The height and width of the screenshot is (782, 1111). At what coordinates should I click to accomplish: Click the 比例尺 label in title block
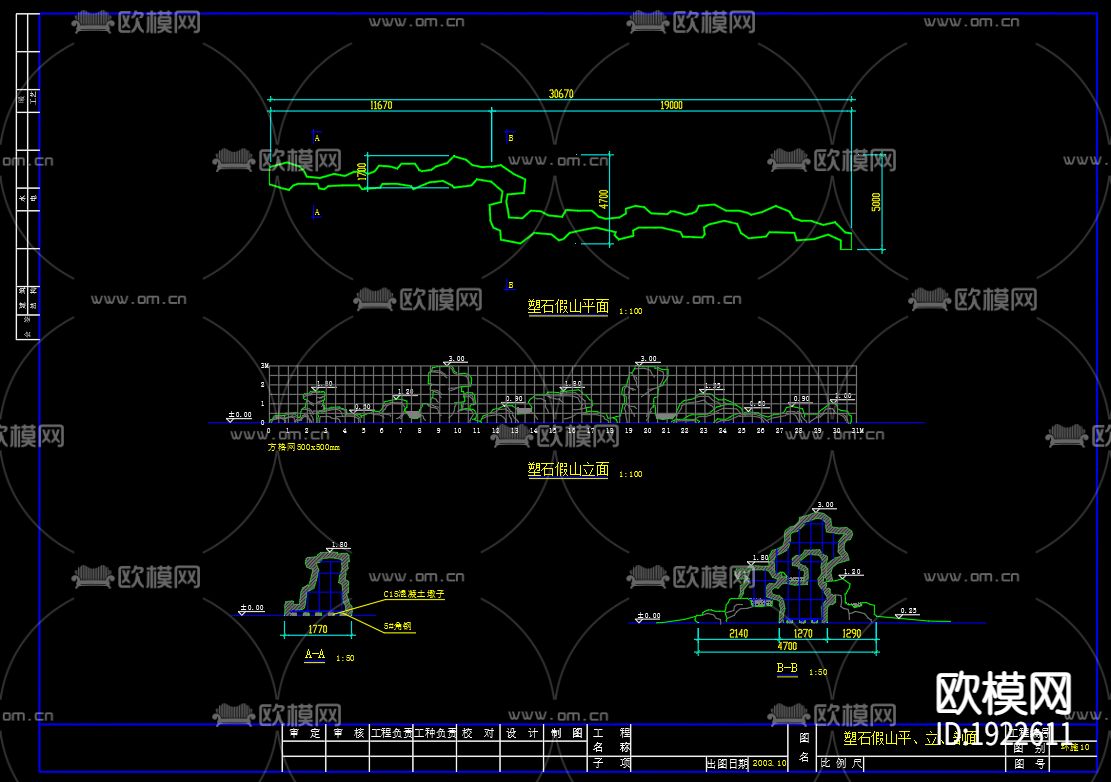tap(842, 764)
